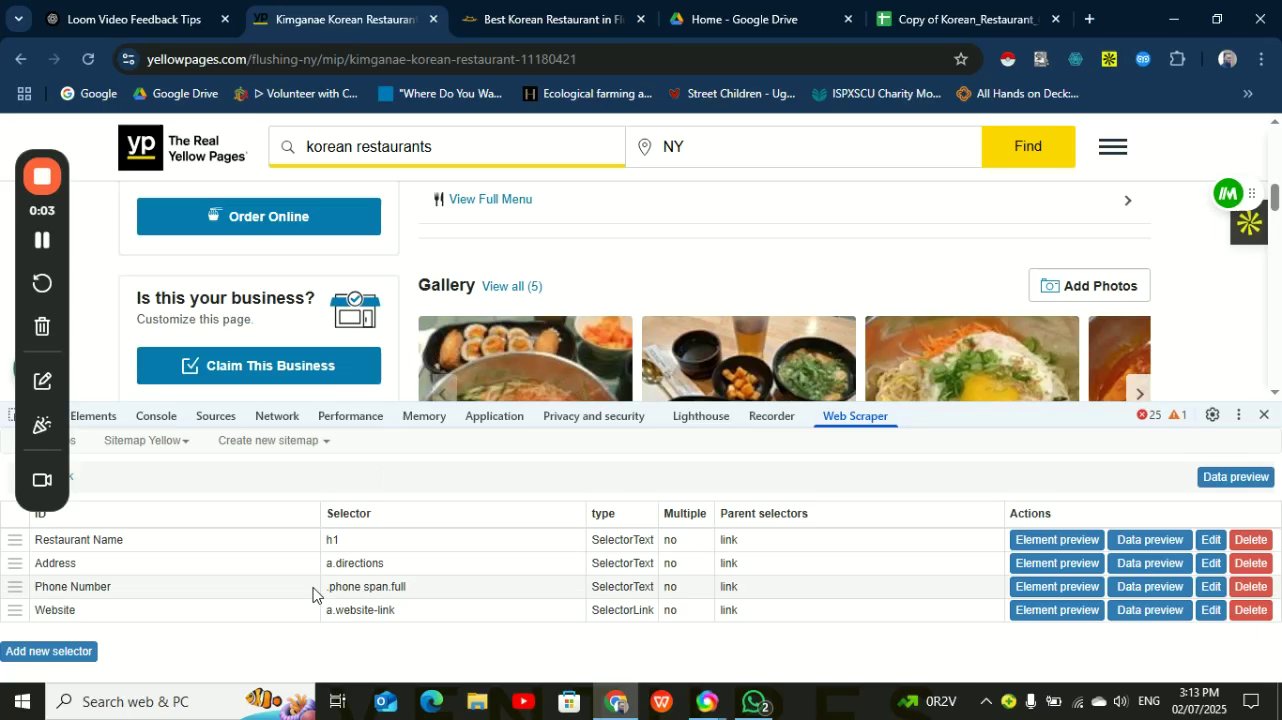This screenshot has height=720, width=1282.
Task: Click the top-right Data preview button
Action: 1235,477
